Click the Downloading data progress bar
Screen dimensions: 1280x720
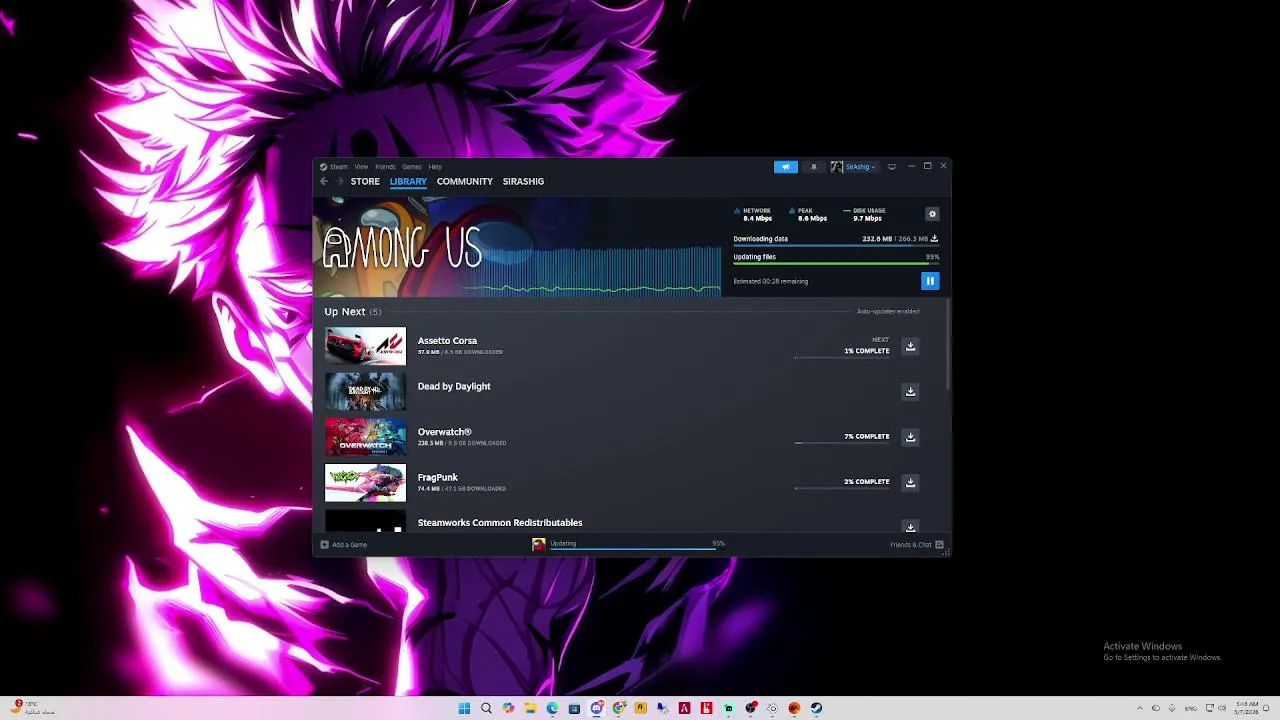836,246
